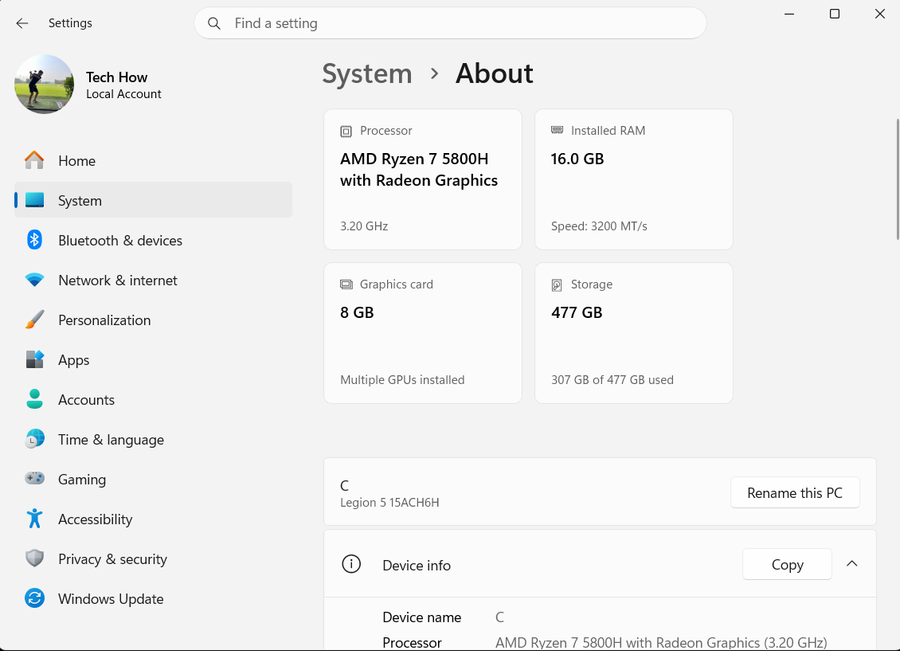Click the search magnifier icon
This screenshot has width=900, height=651.
[x=214, y=23]
